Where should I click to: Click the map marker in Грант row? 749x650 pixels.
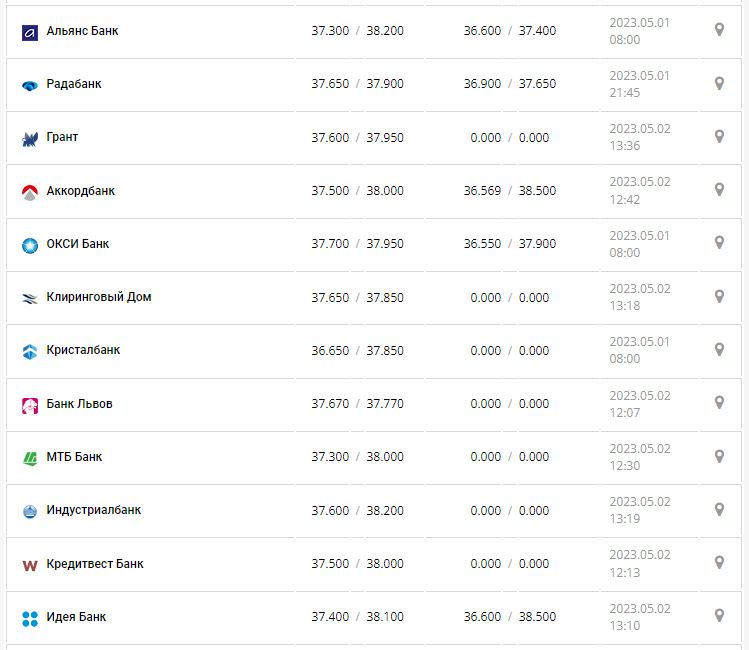pos(718,136)
